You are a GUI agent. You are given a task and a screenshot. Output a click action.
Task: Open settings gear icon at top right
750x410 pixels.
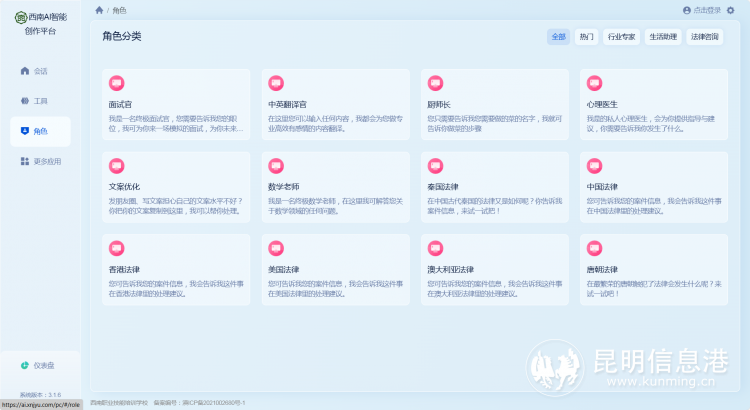point(730,10)
